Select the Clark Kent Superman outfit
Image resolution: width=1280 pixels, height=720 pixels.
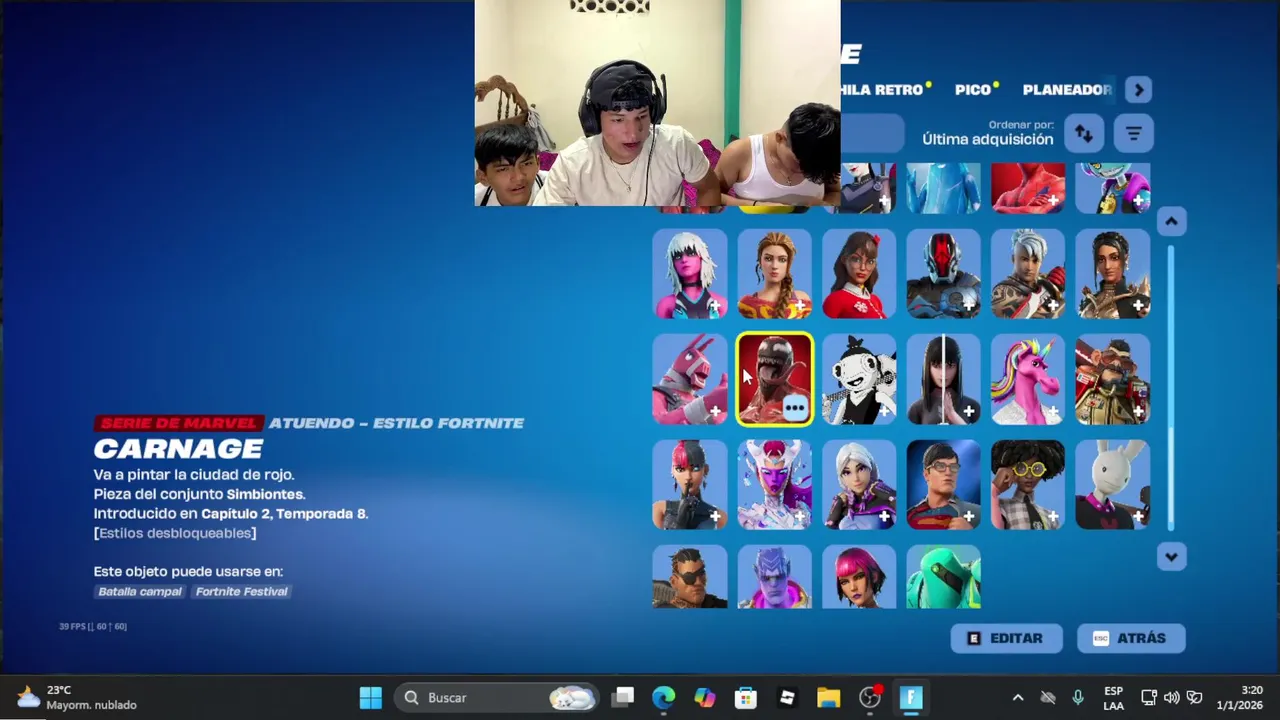pyautogui.click(x=944, y=484)
